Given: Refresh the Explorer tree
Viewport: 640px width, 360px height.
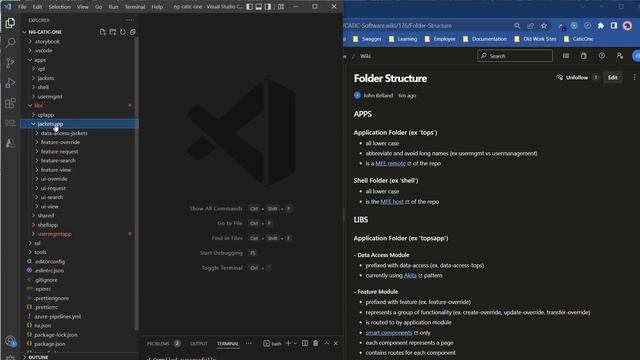Looking at the screenshot, I should [x=123, y=32].
